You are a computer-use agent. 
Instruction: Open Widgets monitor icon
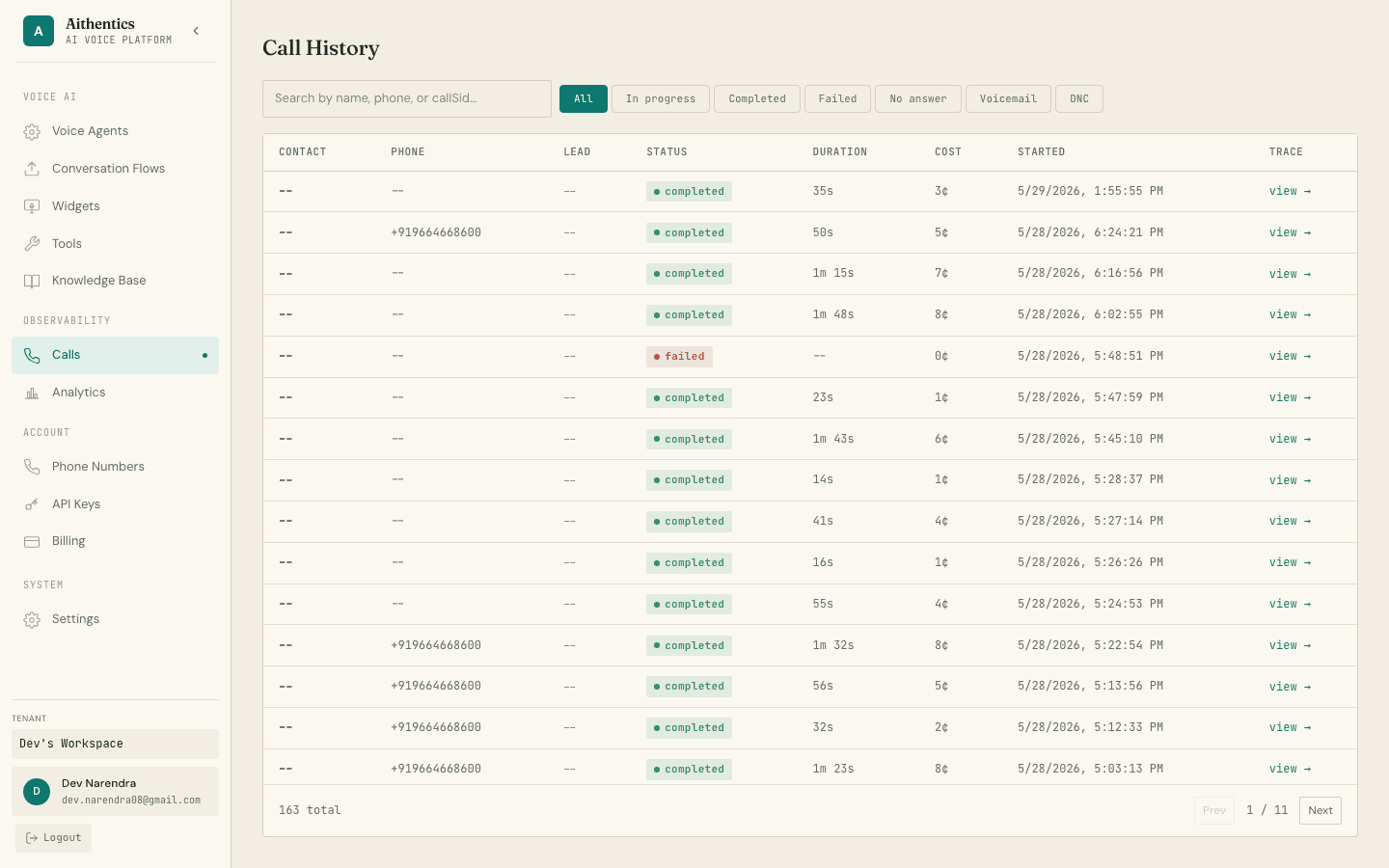tap(32, 206)
